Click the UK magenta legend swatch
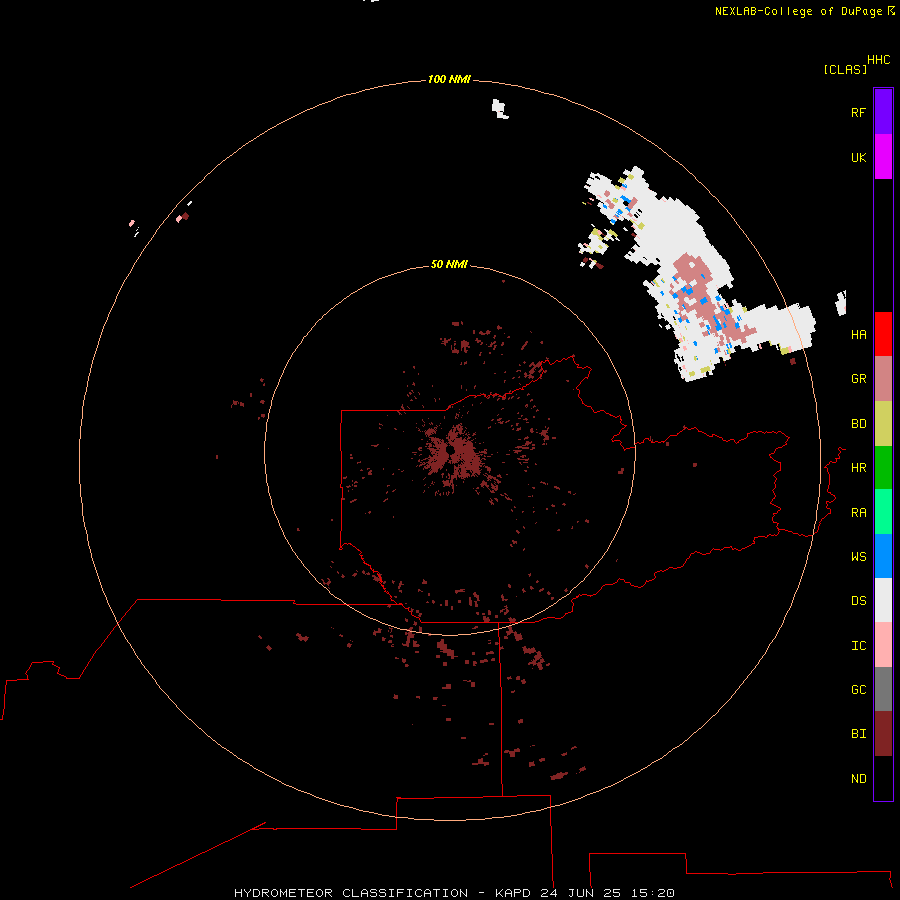Viewport: 900px width, 900px height. pyautogui.click(x=883, y=157)
